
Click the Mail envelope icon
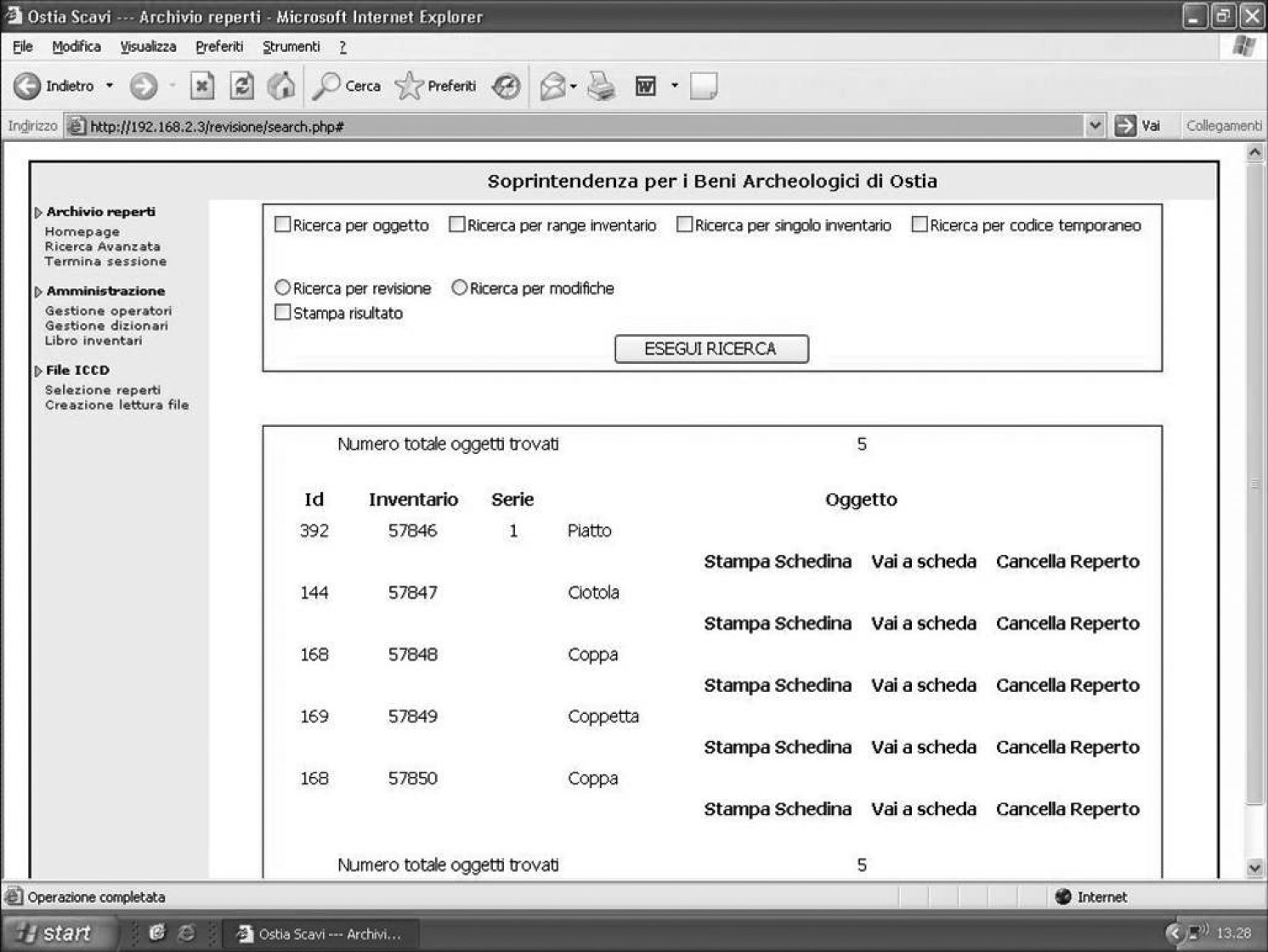coord(553,86)
